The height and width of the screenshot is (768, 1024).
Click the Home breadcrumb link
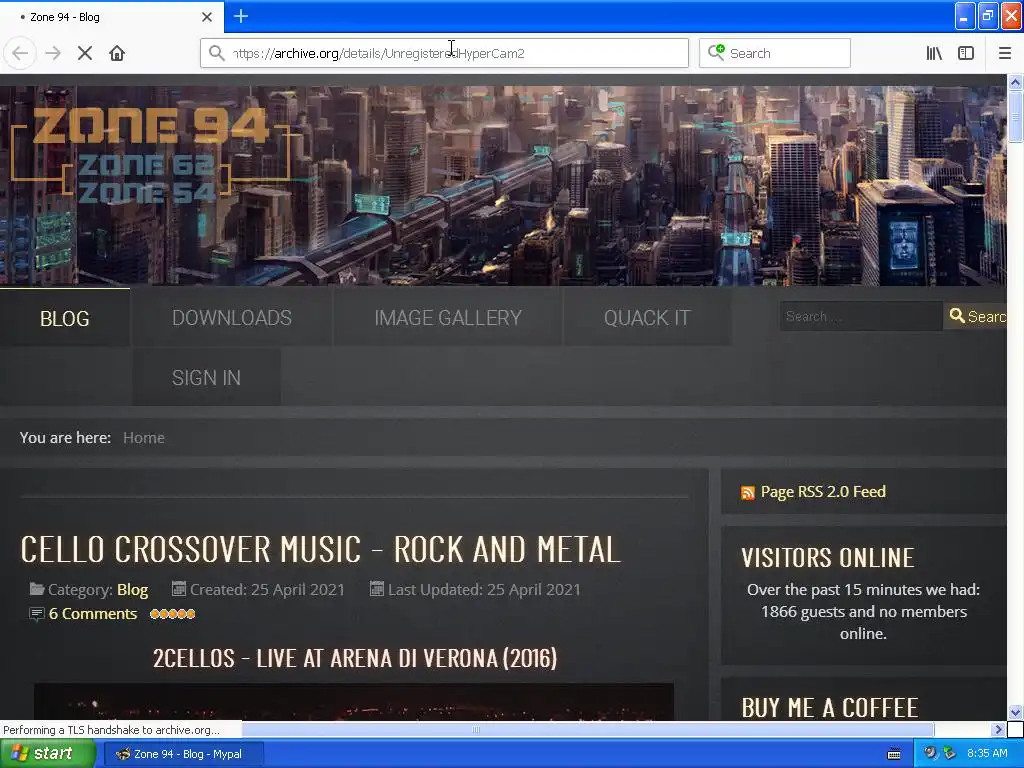tap(144, 438)
